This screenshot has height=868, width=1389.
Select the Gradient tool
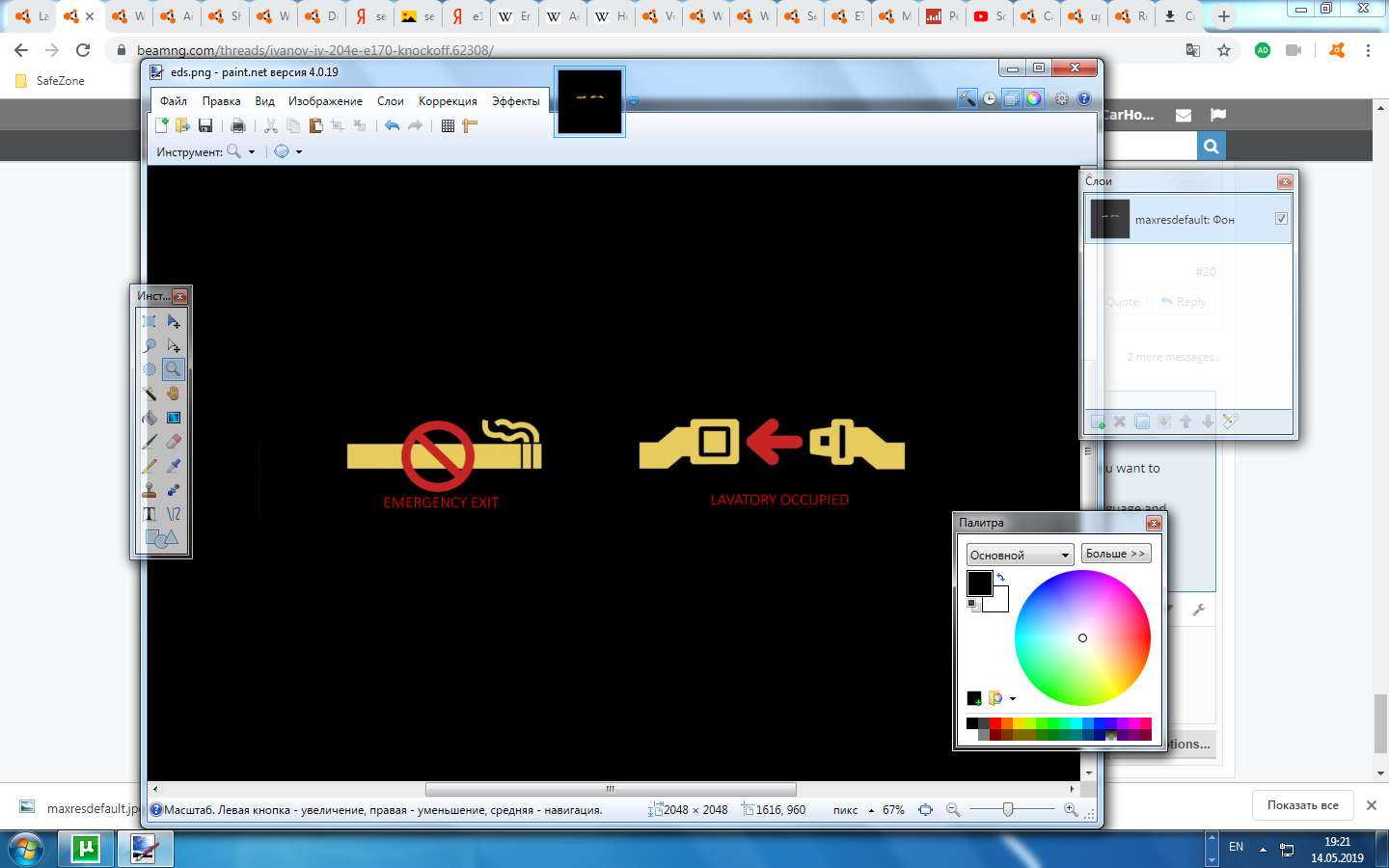[x=174, y=418]
